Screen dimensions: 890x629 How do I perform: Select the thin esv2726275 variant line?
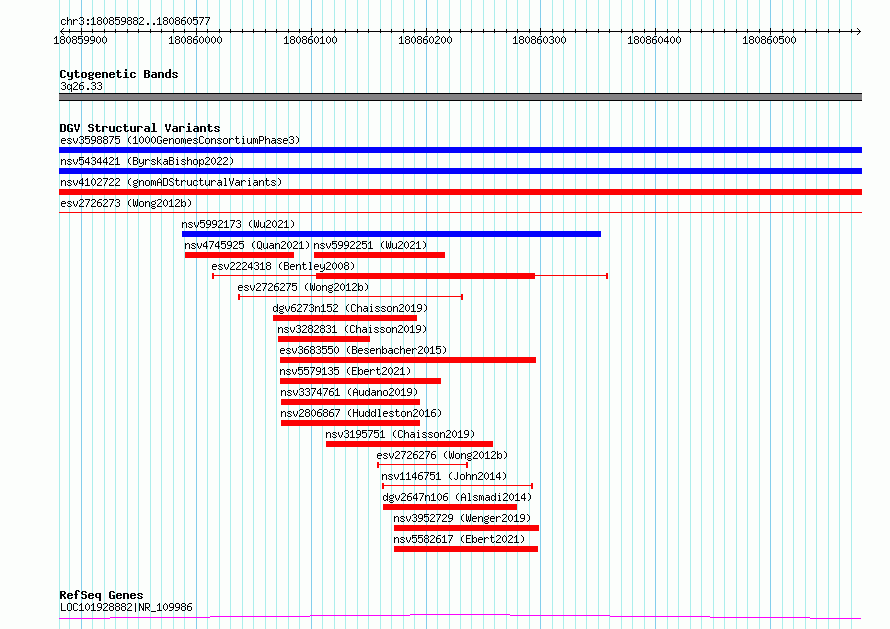[x=350, y=297]
